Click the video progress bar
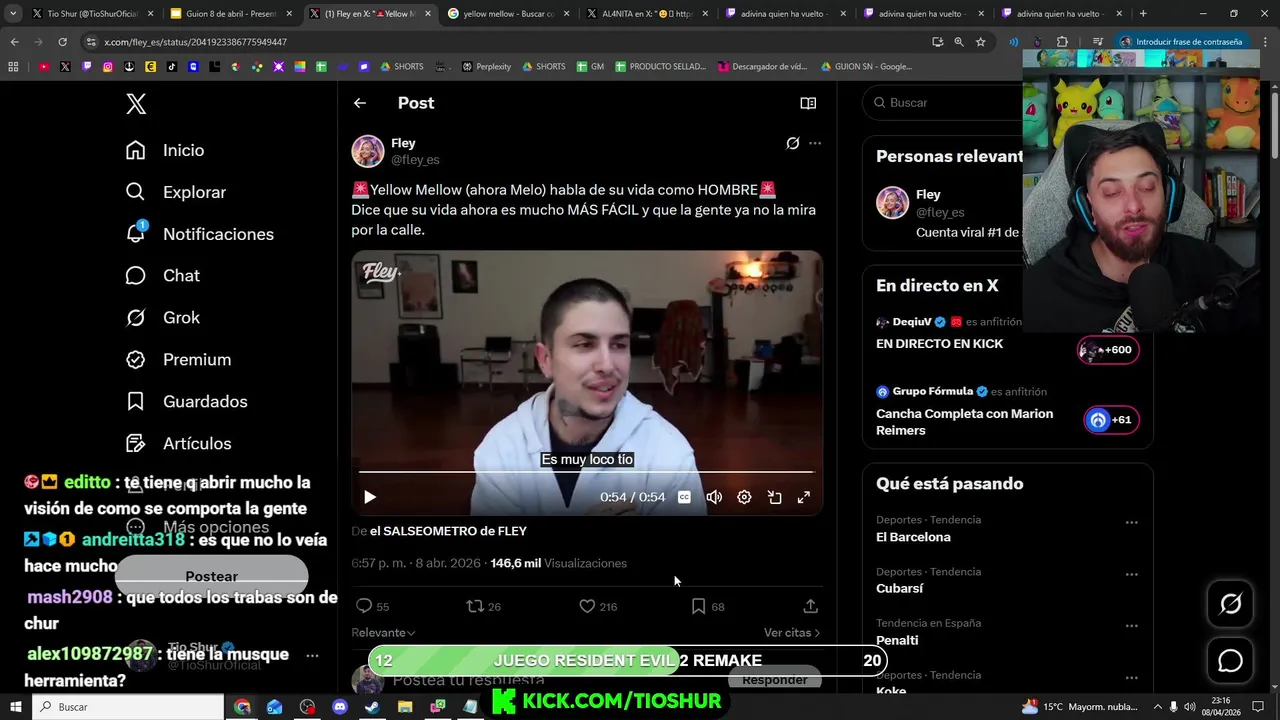The width and height of the screenshot is (1280, 720). pyautogui.click(x=587, y=471)
